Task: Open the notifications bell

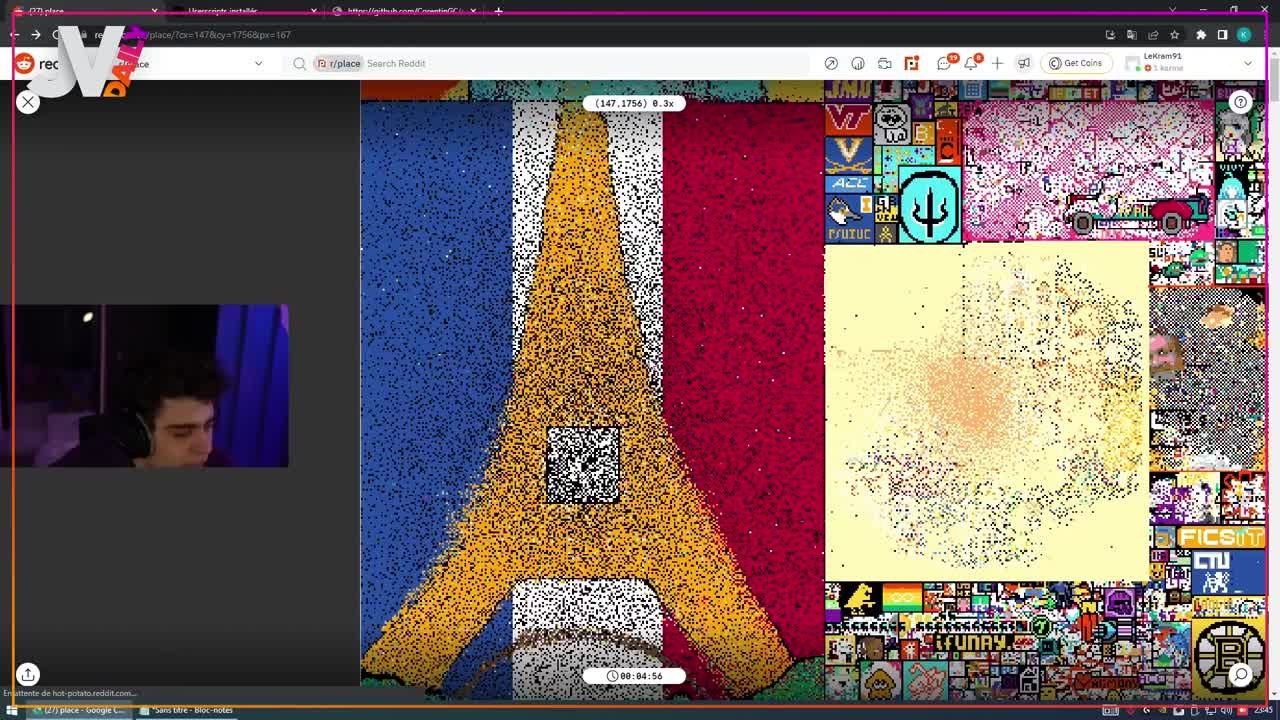Action: click(x=971, y=63)
